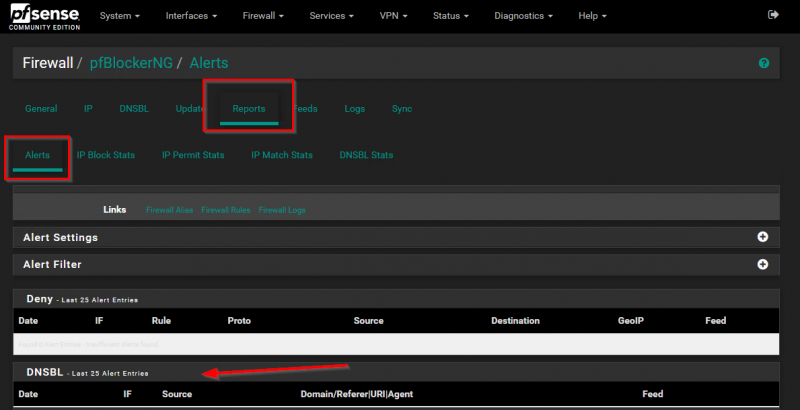Switch to the Feeds tab
The width and height of the screenshot is (800, 410).
[306, 109]
